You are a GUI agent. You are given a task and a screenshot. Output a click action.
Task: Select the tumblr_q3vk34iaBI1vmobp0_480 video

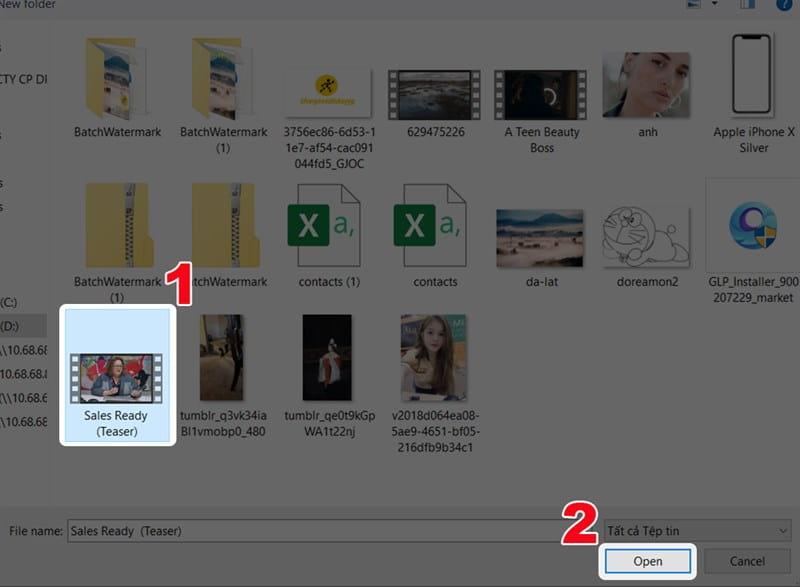click(223, 375)
